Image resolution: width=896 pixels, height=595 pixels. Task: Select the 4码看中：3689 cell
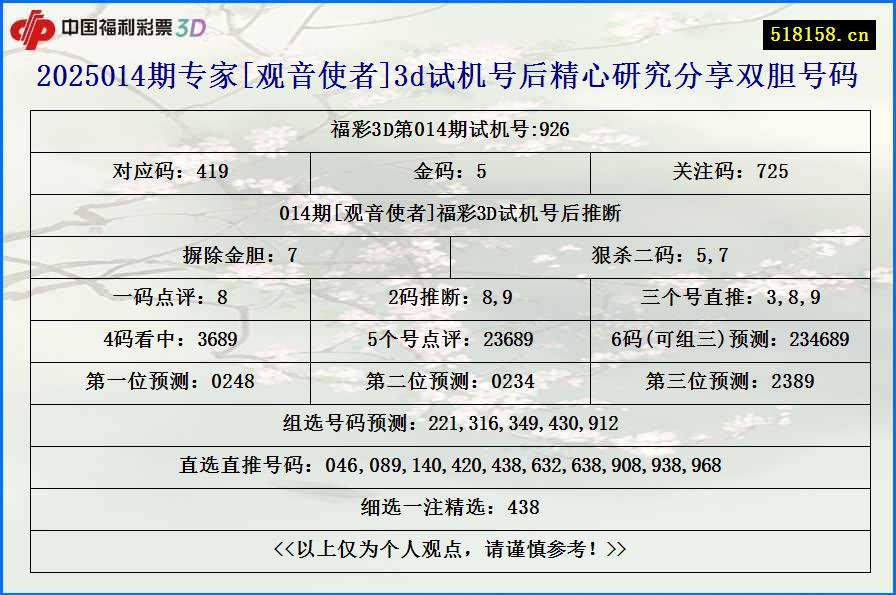pyautogui.click(x=170, y=338)
